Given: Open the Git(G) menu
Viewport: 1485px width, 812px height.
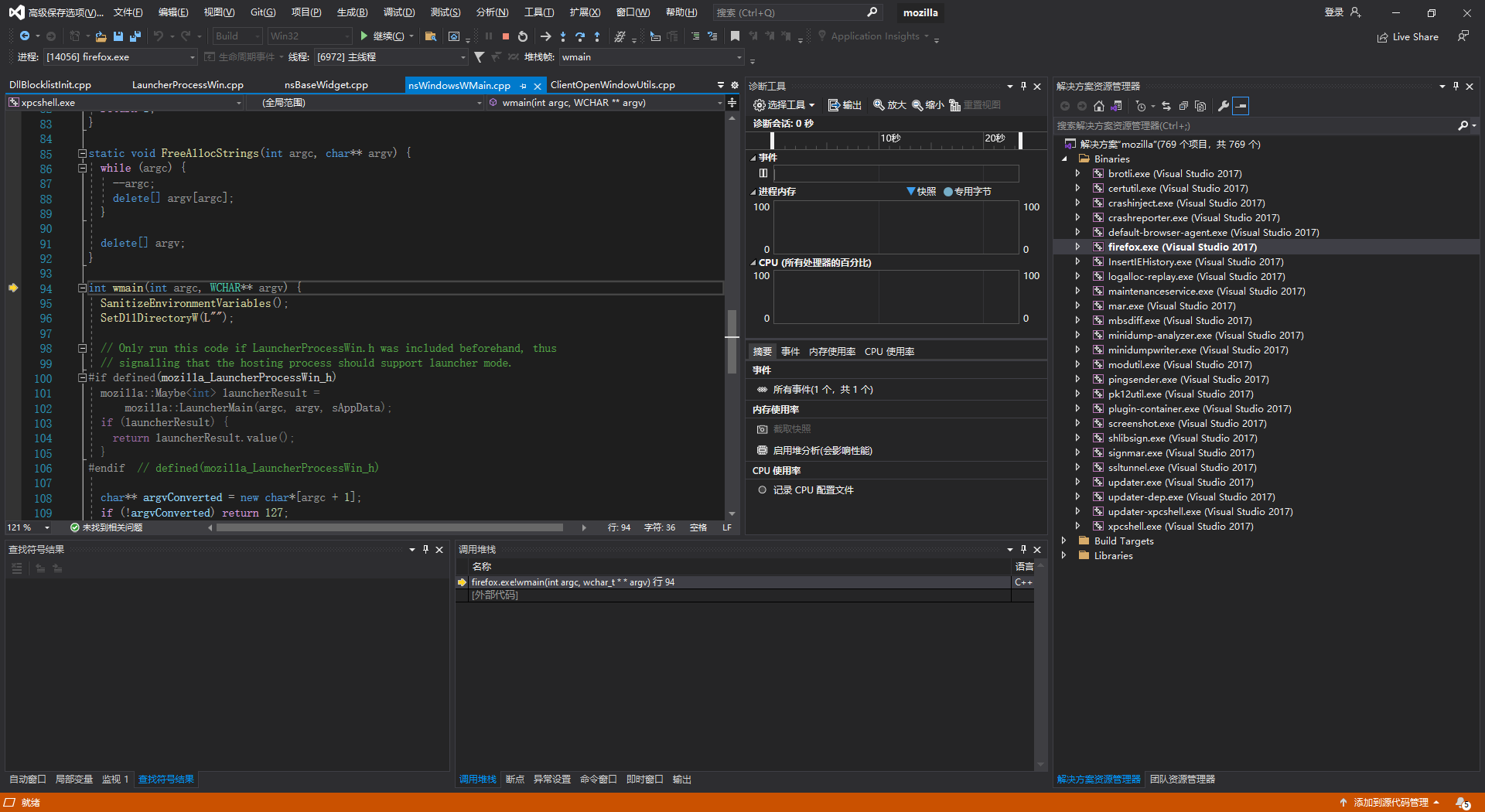Looking at the screenshot, I should 263,12.
